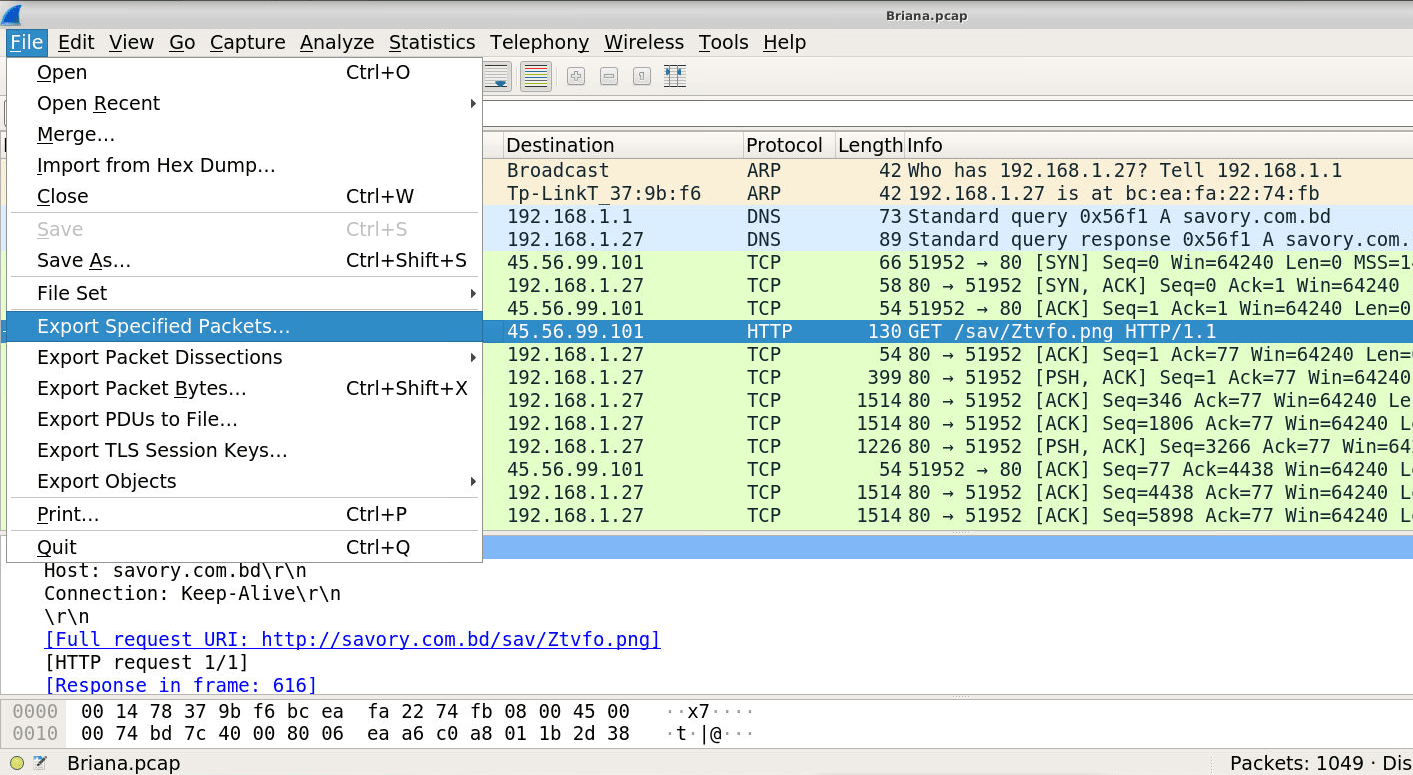The image size is (1413, 775).
Task: Click the resize columns to fit icon
Action: [675, 76]
